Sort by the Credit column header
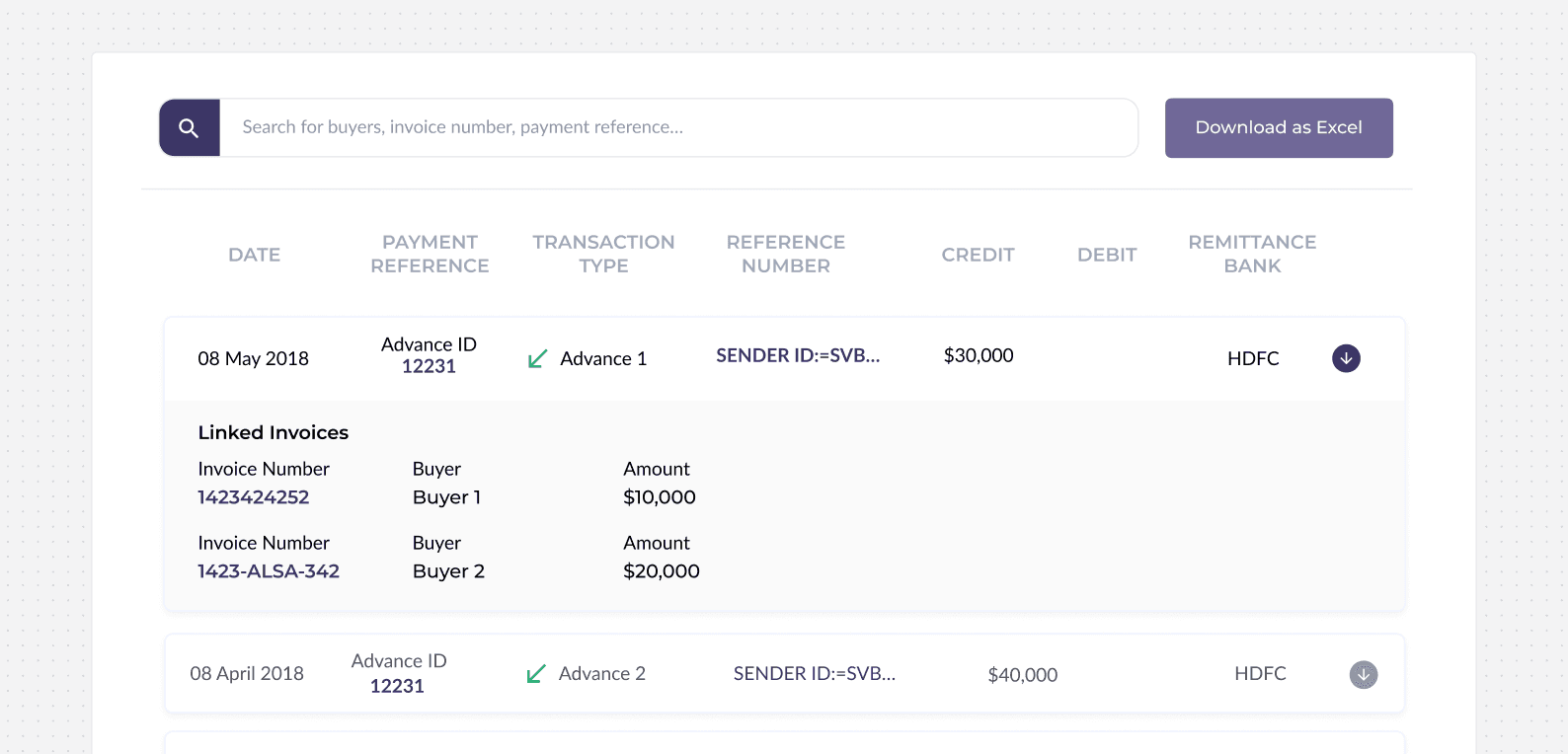Image resolution: width=1568 pixels, height=754 pixels. point(978,255)
